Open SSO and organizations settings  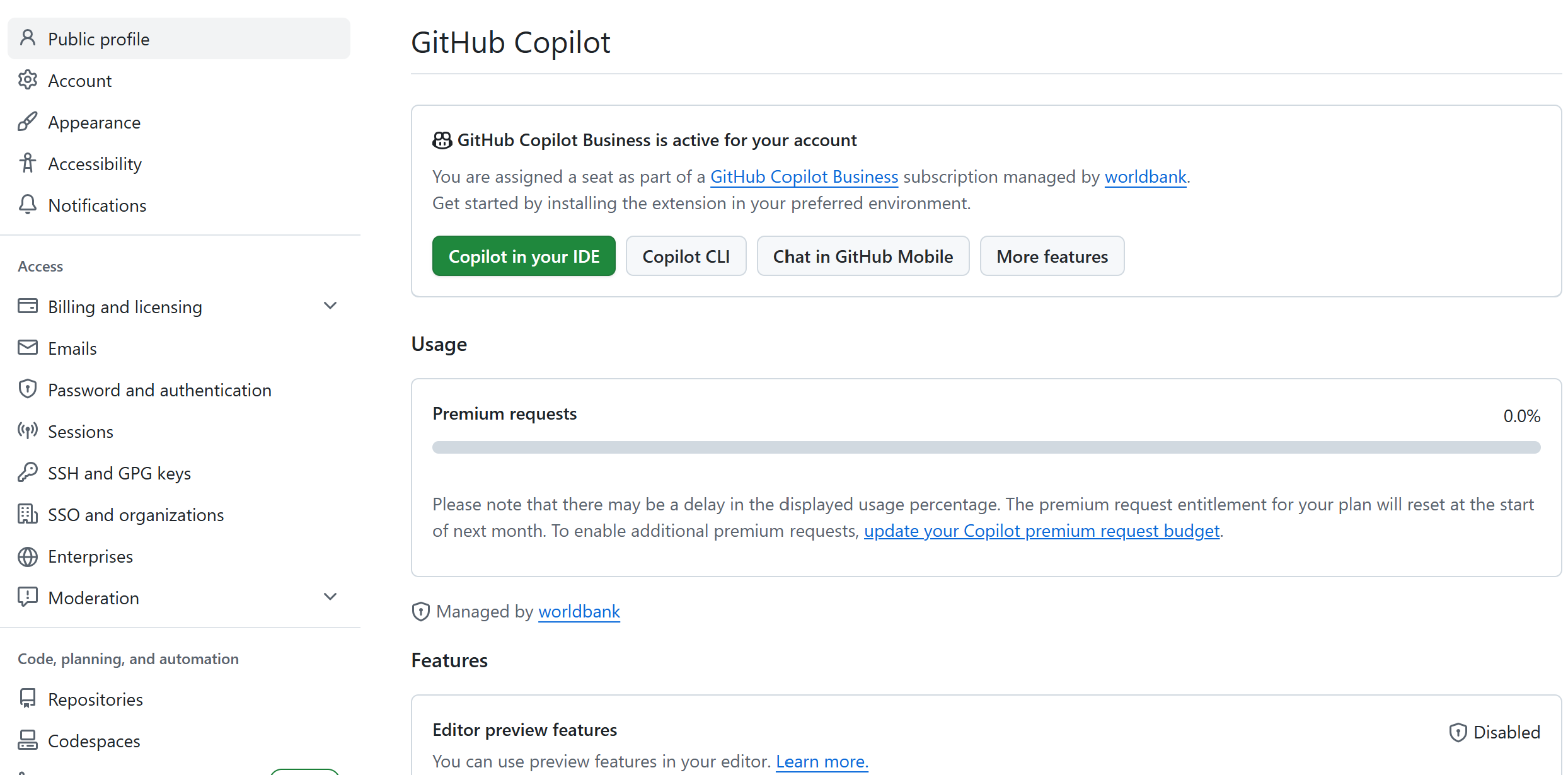pyautogui.click(x=135, y=515)
